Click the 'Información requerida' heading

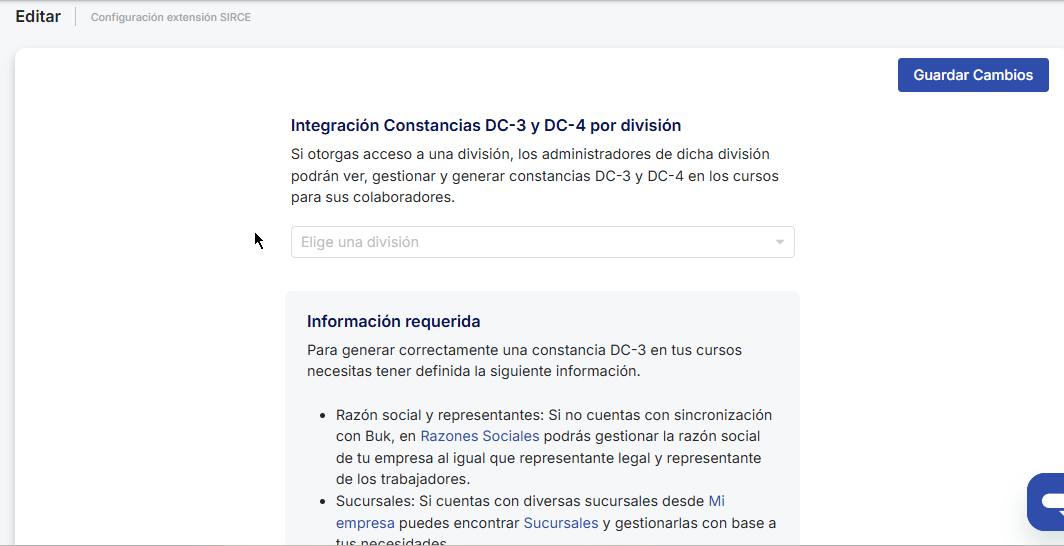[x=393, y=321]
